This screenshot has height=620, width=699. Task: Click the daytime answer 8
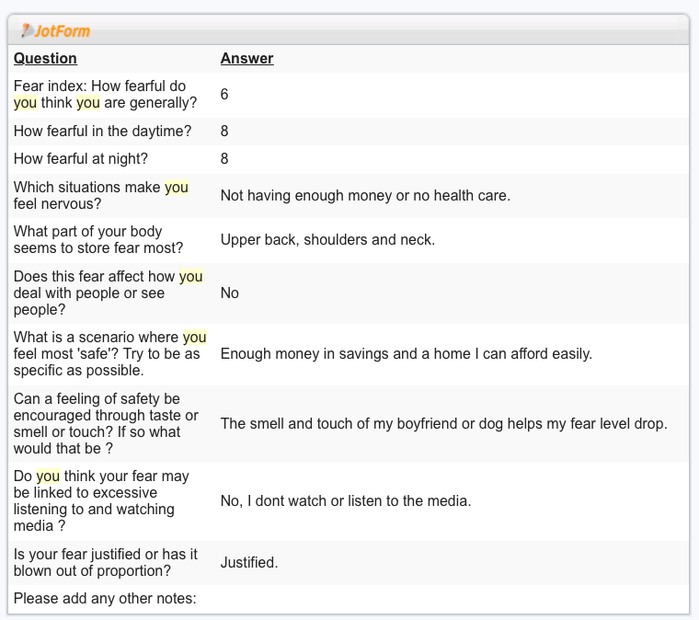[x=224, y=131]
